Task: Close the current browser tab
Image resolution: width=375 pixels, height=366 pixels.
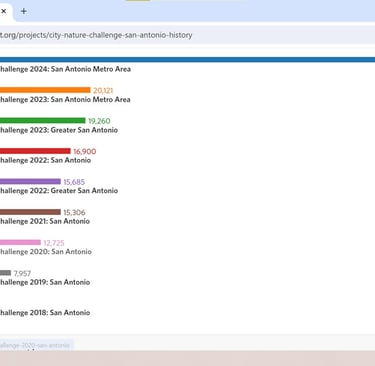Action: pos(3,11)
